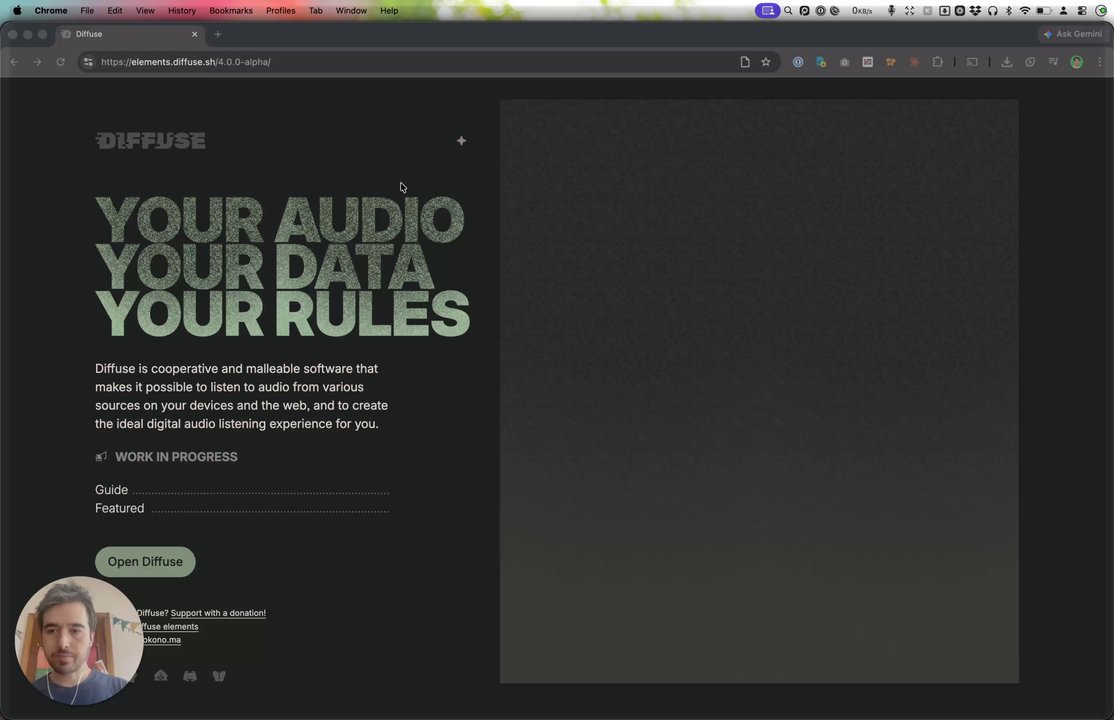Viewport: 1114px width, 720px height.
Task: Click the Bluetooth icon in the menu bar
Action: tap(1008, 11)
